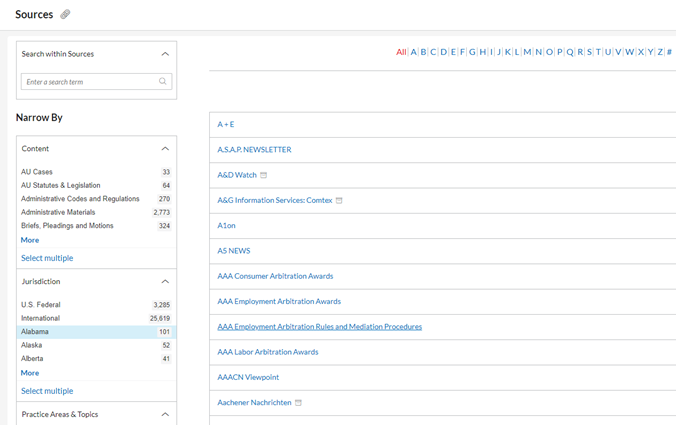Show More content types under Content

coord(30,240)
